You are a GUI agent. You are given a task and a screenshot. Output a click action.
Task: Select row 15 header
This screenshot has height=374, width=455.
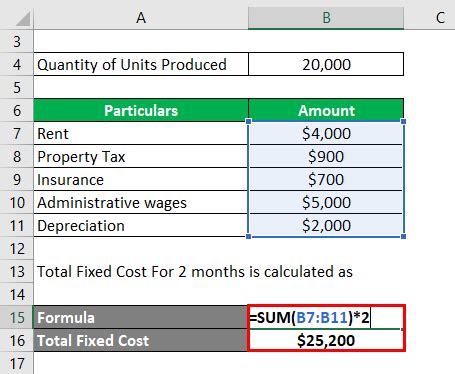17,317
